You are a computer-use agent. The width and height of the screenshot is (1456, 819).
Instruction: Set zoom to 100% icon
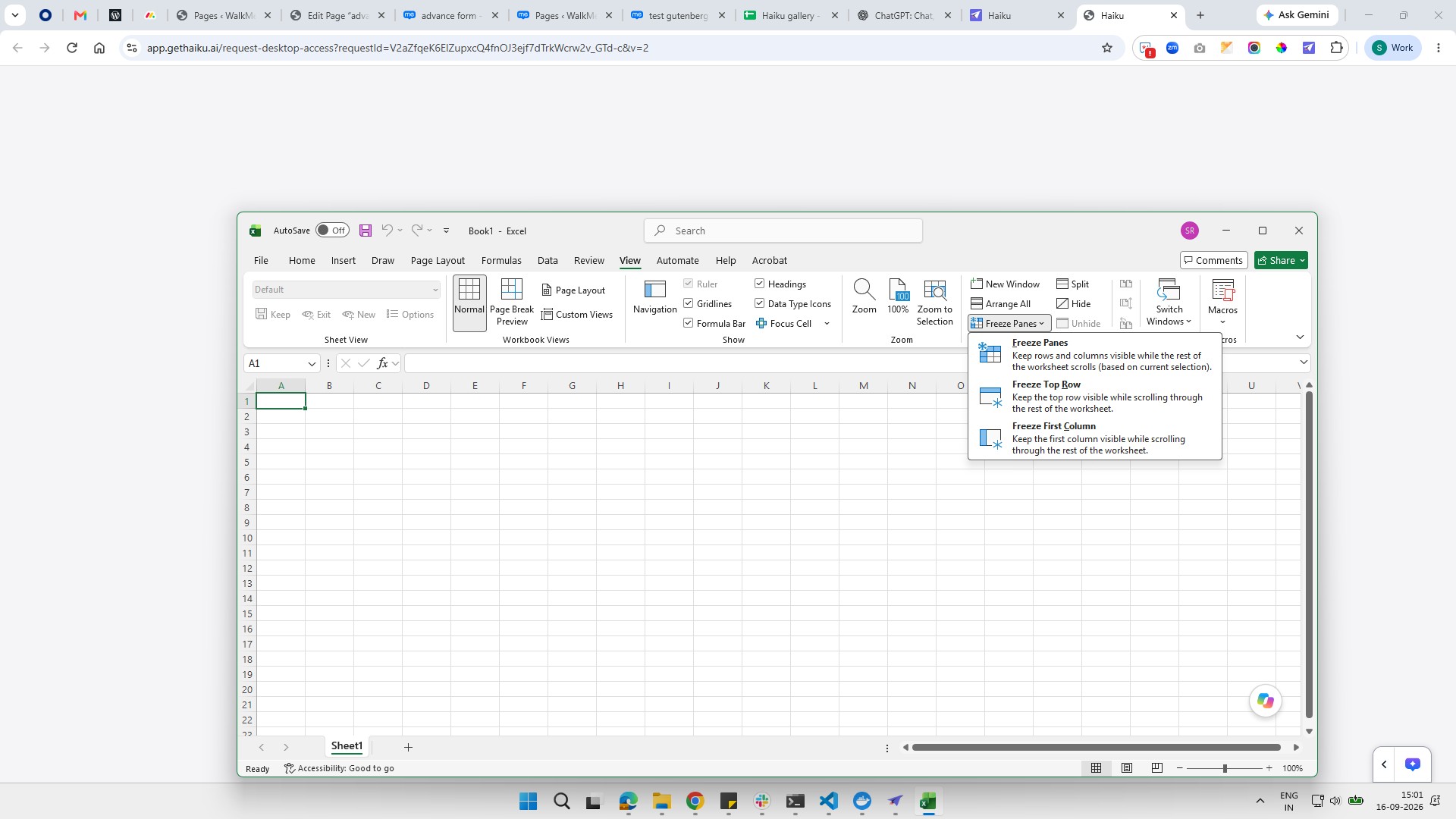[x=898, y=297]
